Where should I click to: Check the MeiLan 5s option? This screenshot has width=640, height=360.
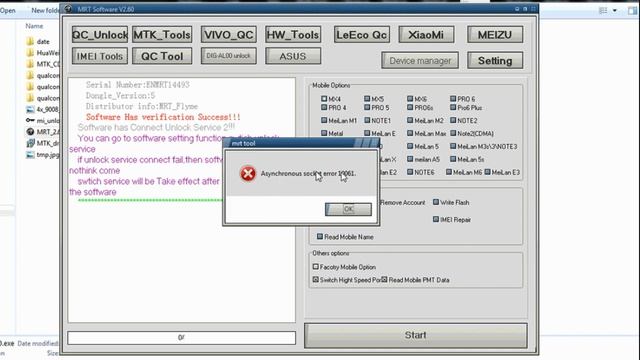click(453, 159)
